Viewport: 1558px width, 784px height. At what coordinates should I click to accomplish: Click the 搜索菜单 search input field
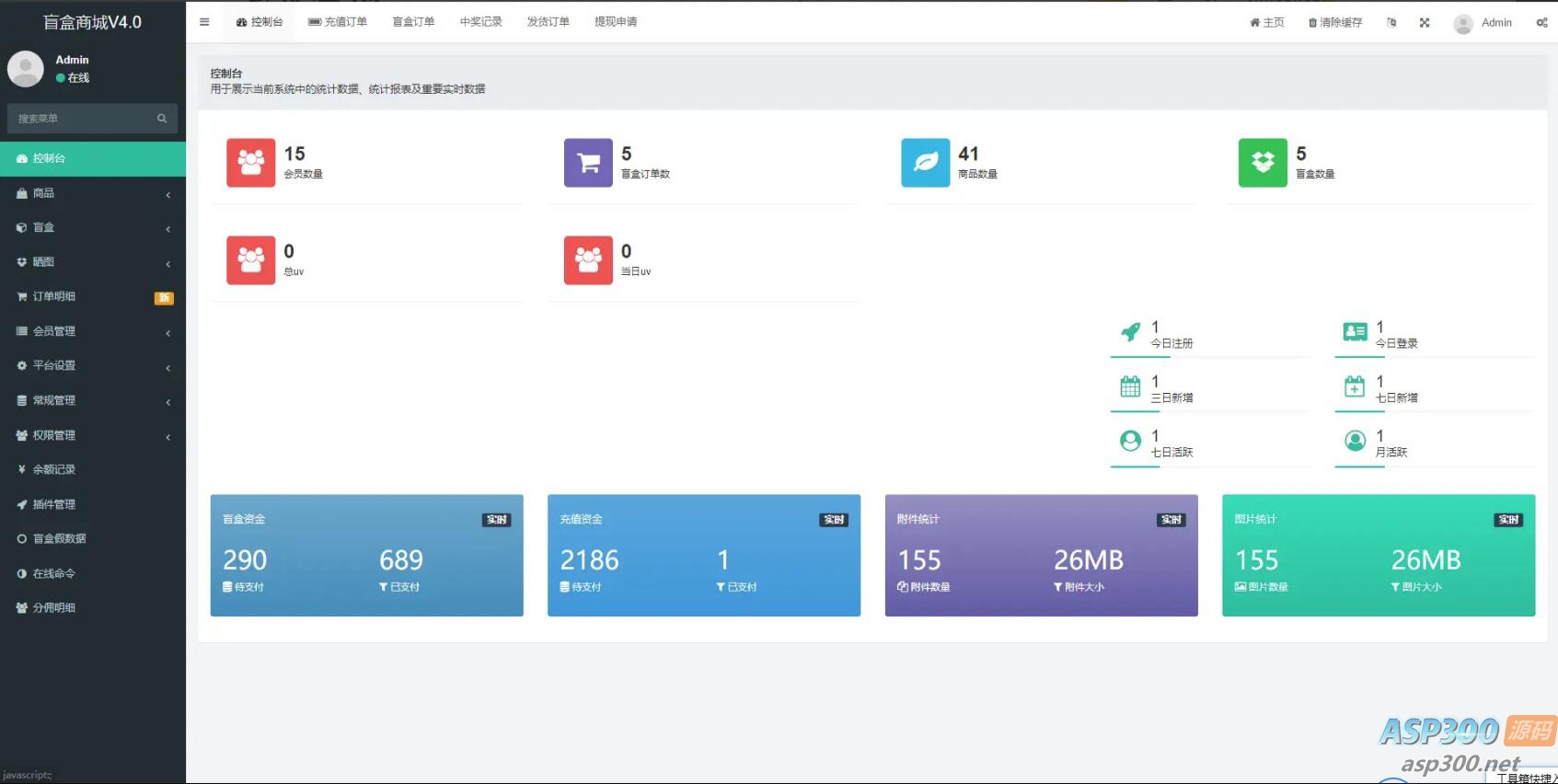click(83, 119)
